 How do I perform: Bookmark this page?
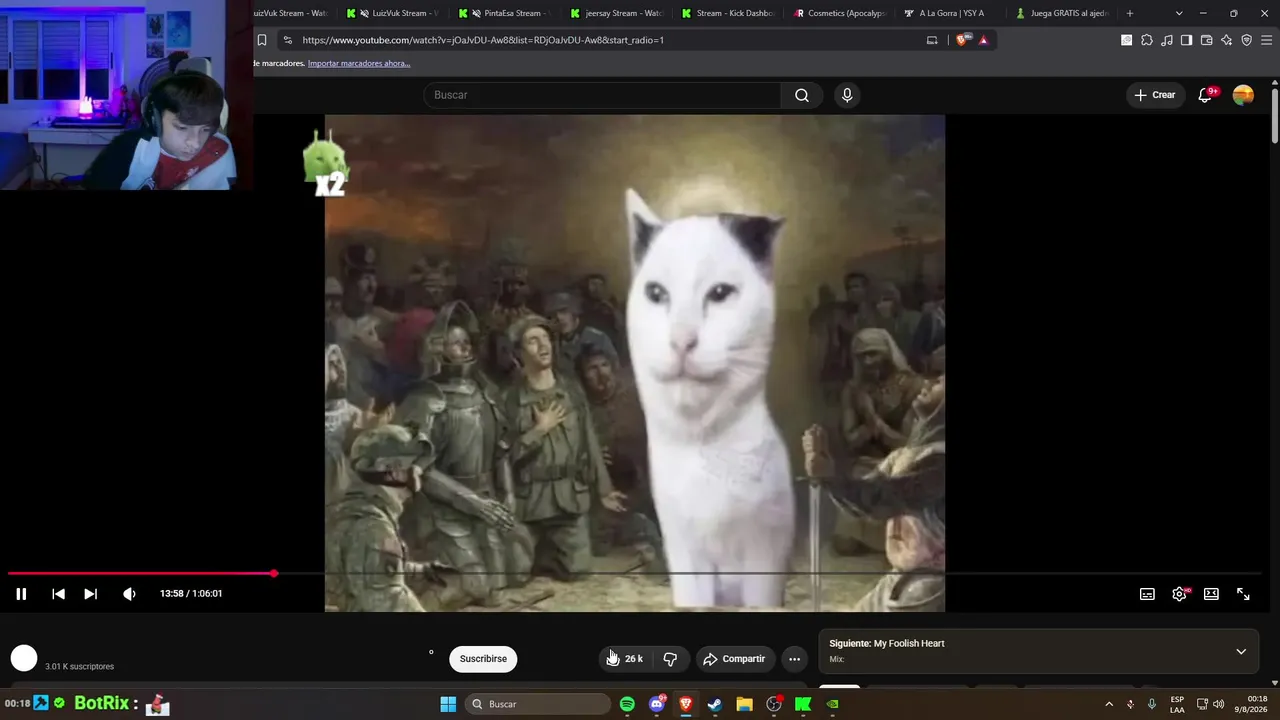[x=262, y=40]
